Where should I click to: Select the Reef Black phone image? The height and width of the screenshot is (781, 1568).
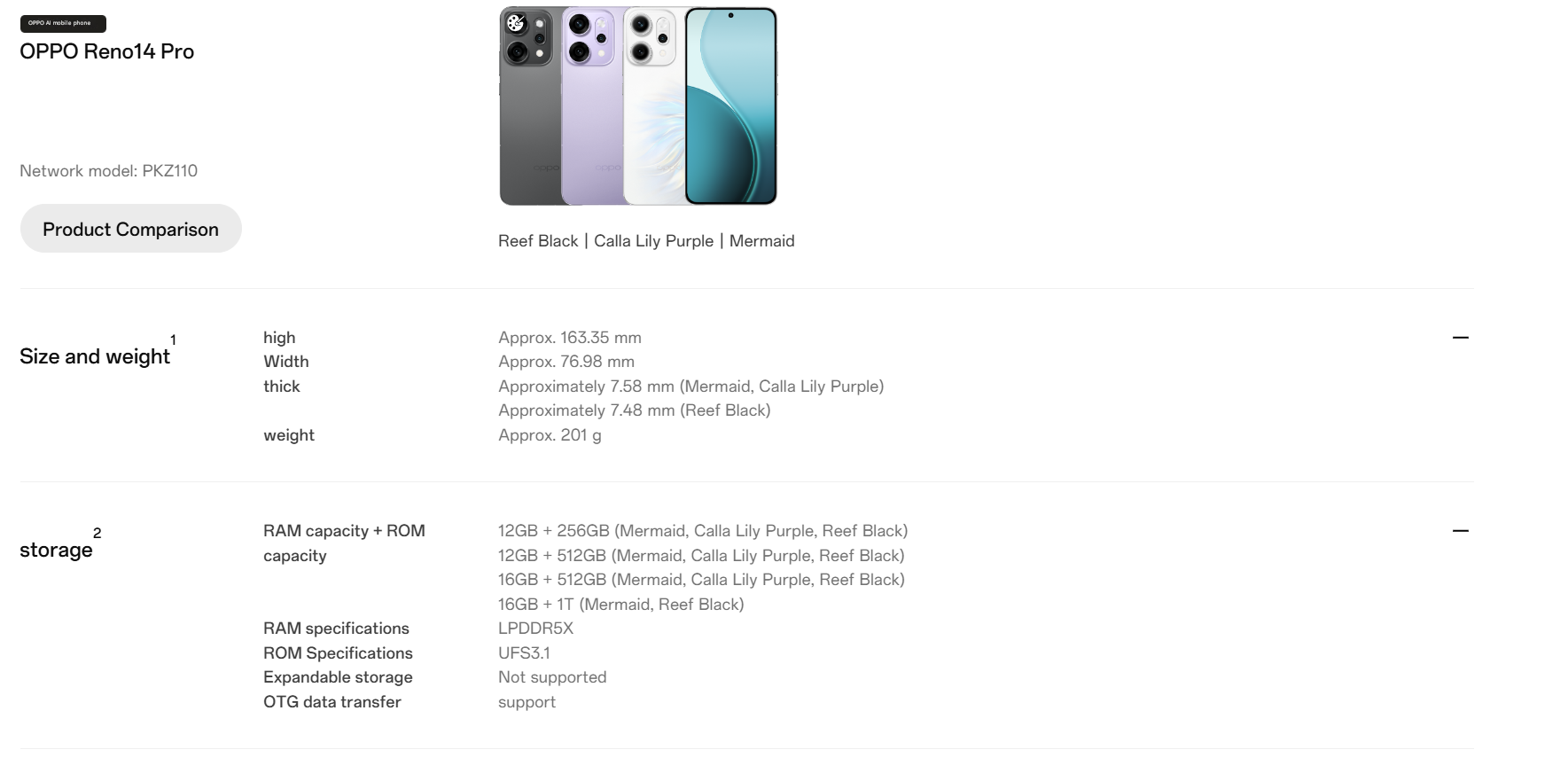530,106
